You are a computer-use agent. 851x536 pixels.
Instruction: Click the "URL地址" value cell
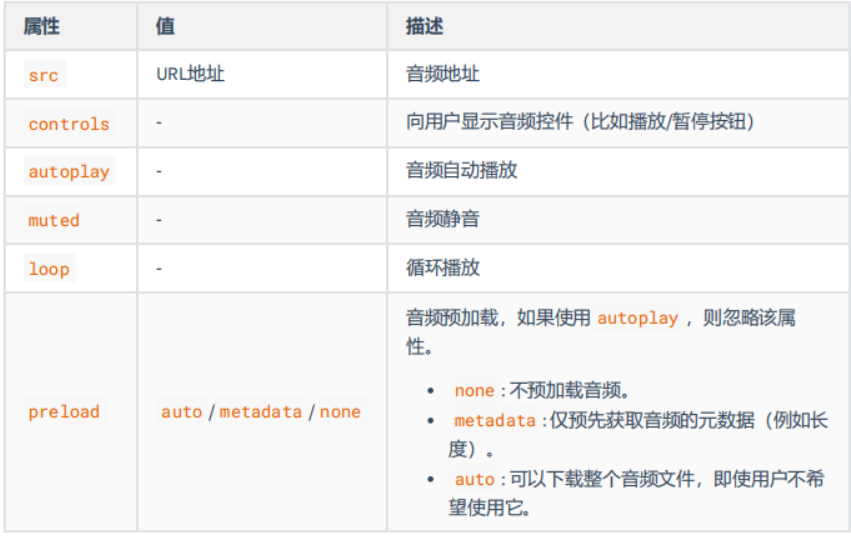(x=190, y=75)
